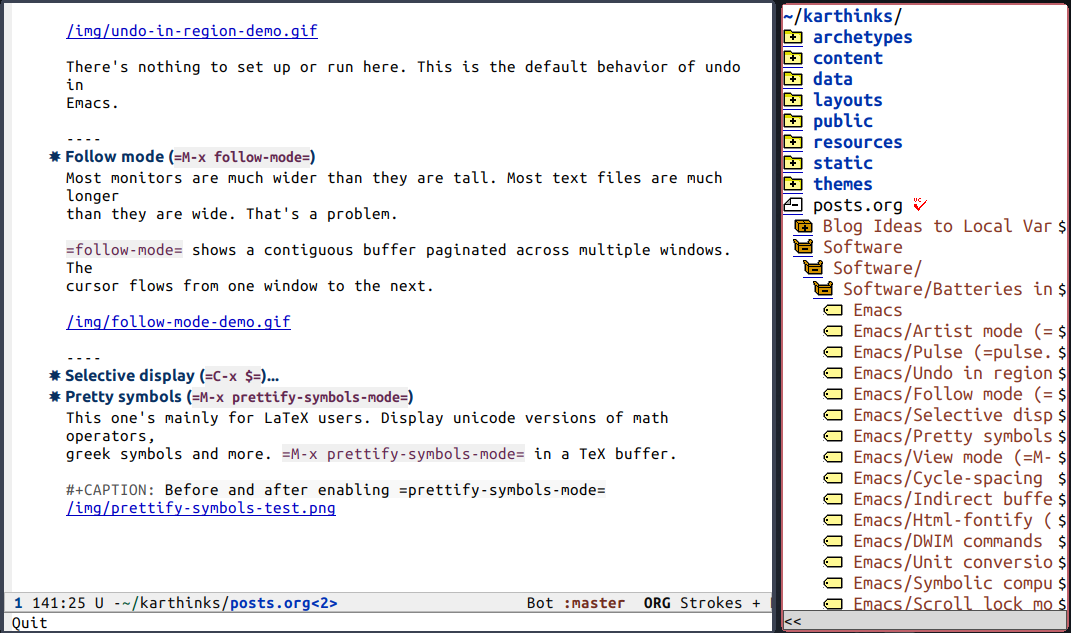
Task: Select posts.org file in the sidebar
Action: 858,206
